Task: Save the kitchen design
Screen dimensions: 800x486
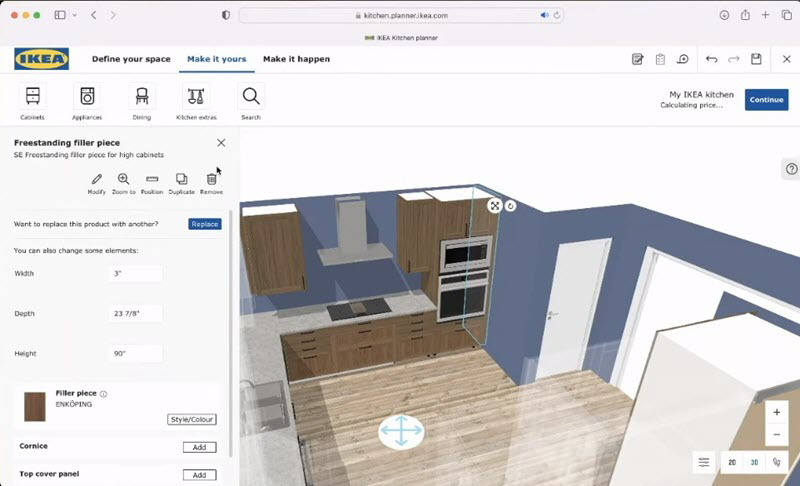Action: (757, 59)
